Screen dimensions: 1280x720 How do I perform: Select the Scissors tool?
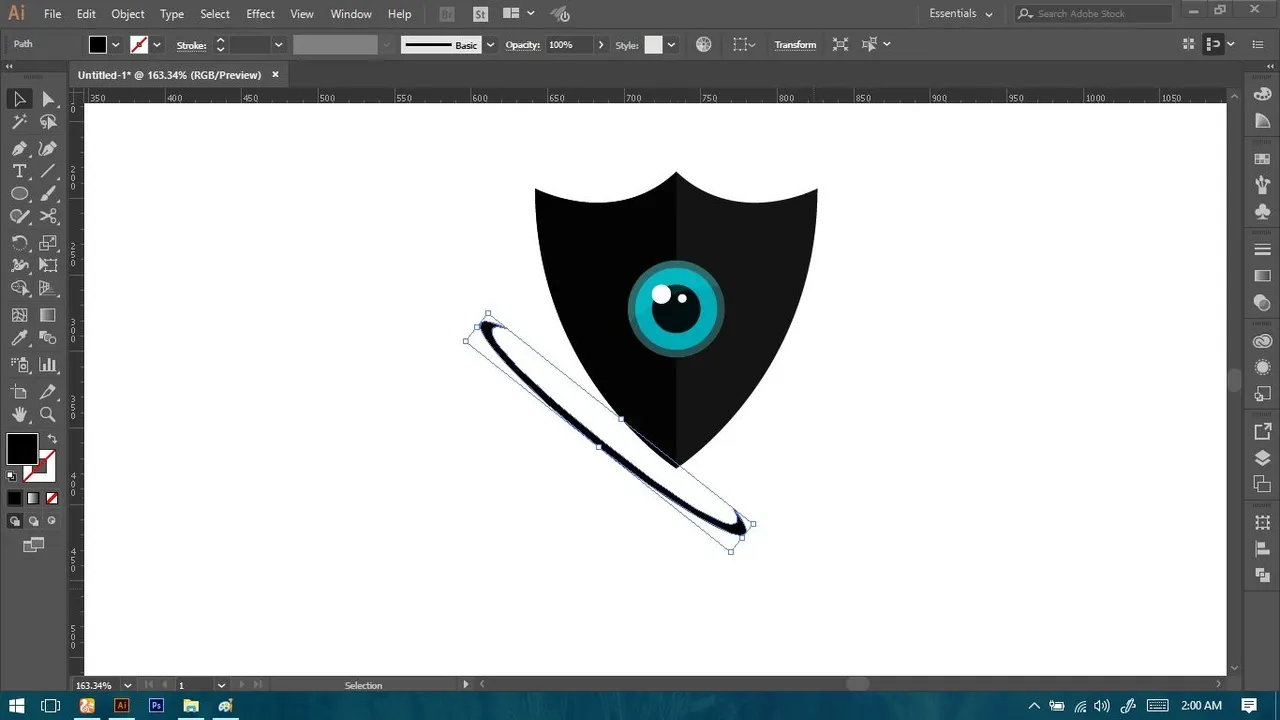pyautogui.click(x=48, y=217)
